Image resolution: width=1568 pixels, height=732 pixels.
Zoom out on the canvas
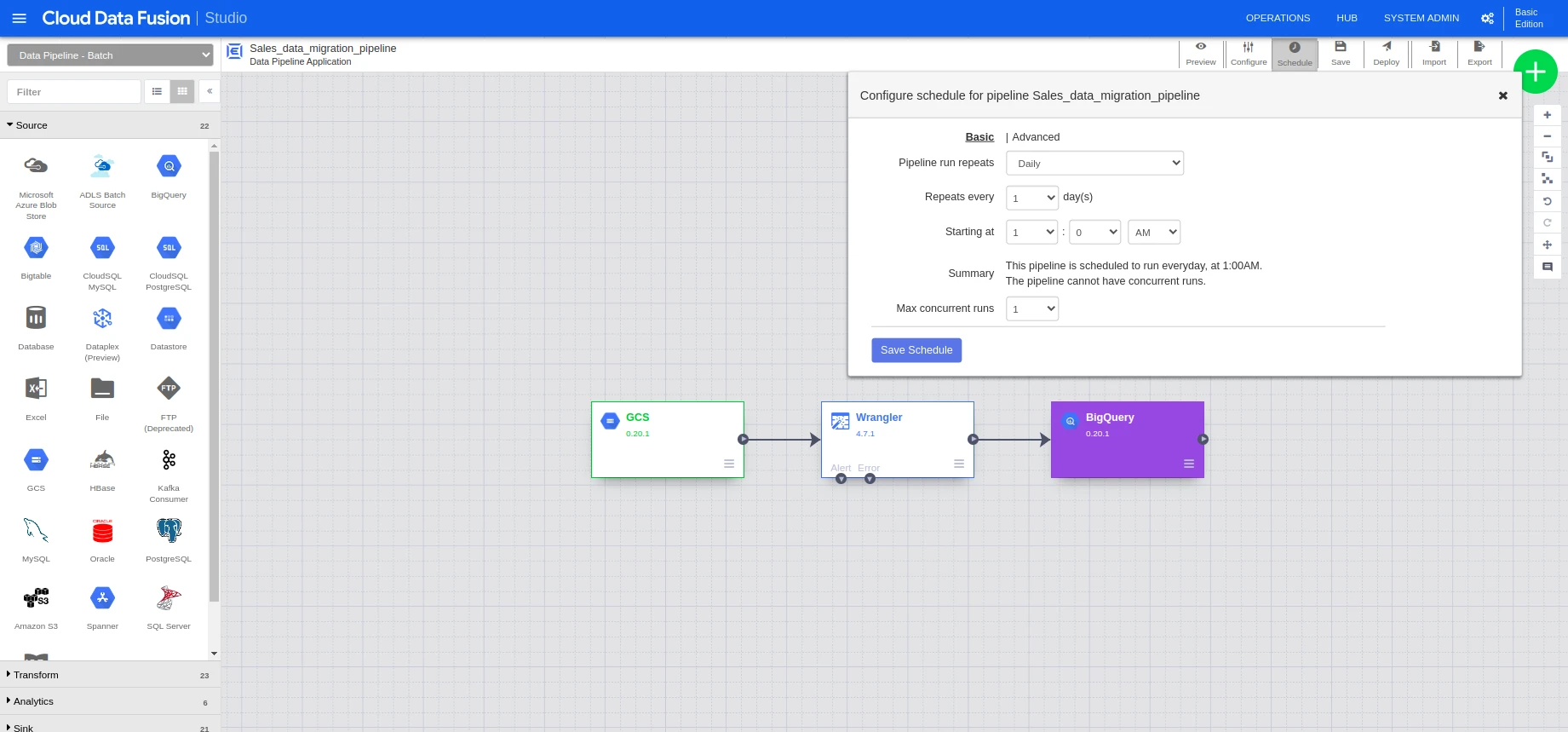coord(1548,136)
